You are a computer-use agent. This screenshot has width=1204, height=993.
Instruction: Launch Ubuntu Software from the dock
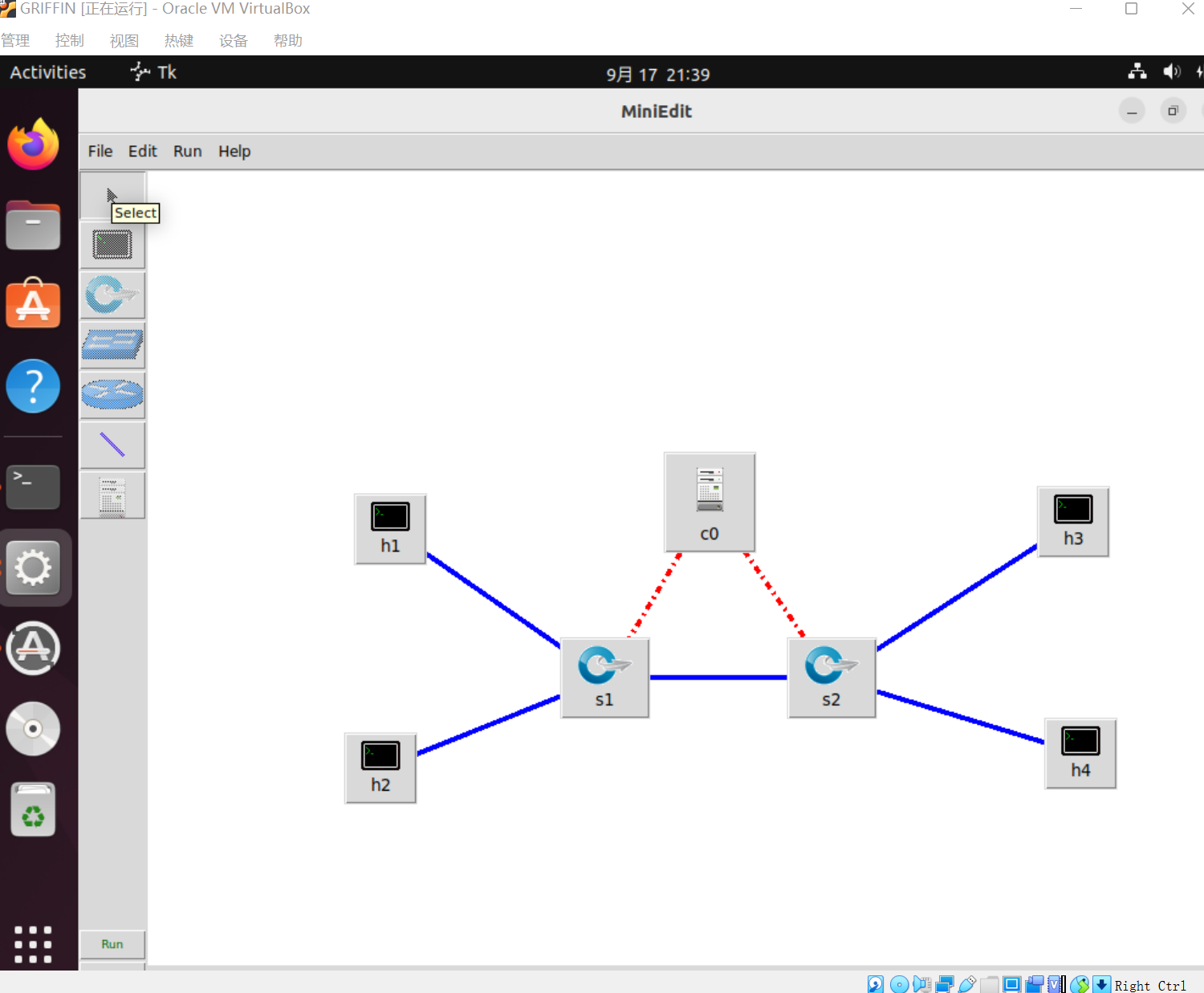tap(33, 304)
